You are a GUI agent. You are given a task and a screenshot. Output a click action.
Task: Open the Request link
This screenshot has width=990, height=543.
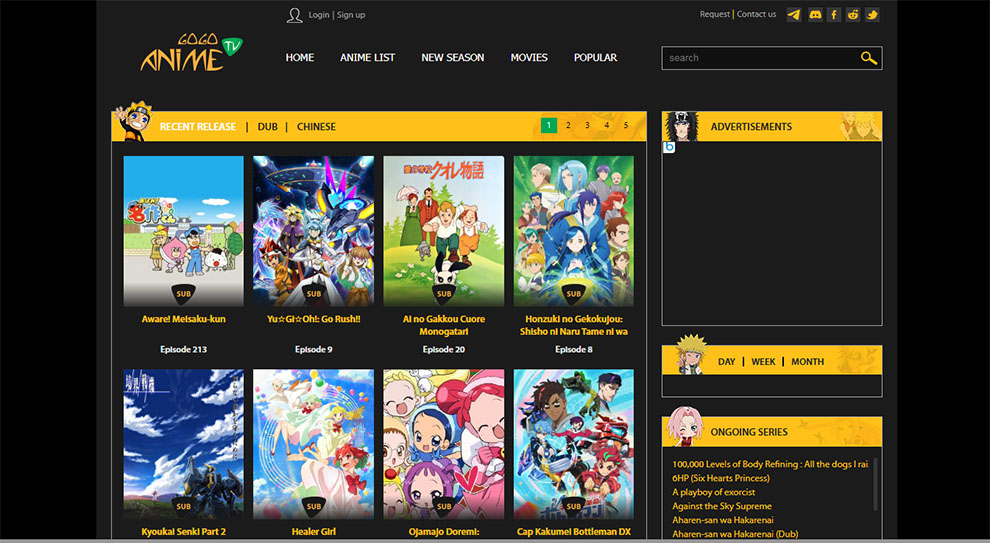click(715, 14)
